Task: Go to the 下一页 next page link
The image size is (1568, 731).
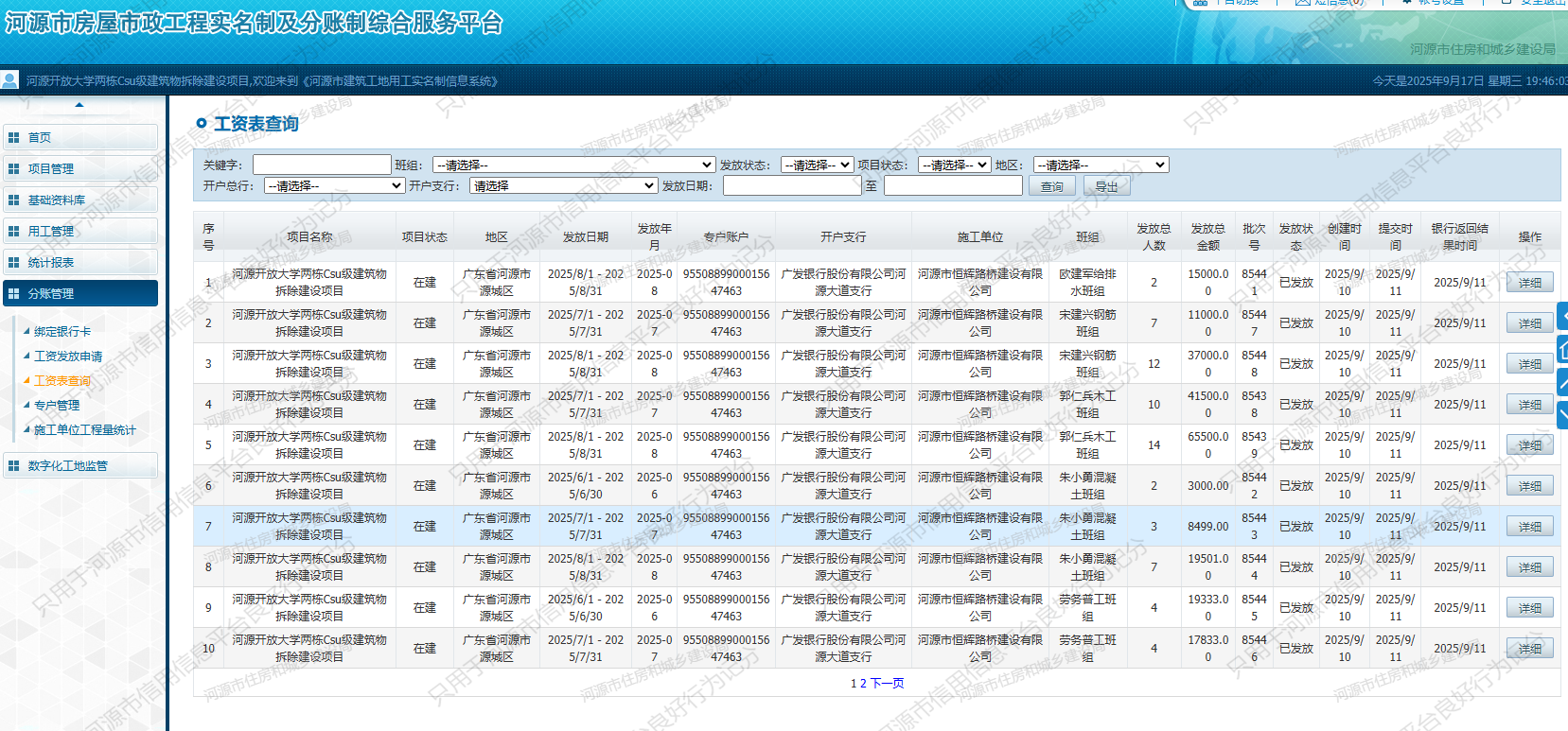Action: [x=887, y=684]
